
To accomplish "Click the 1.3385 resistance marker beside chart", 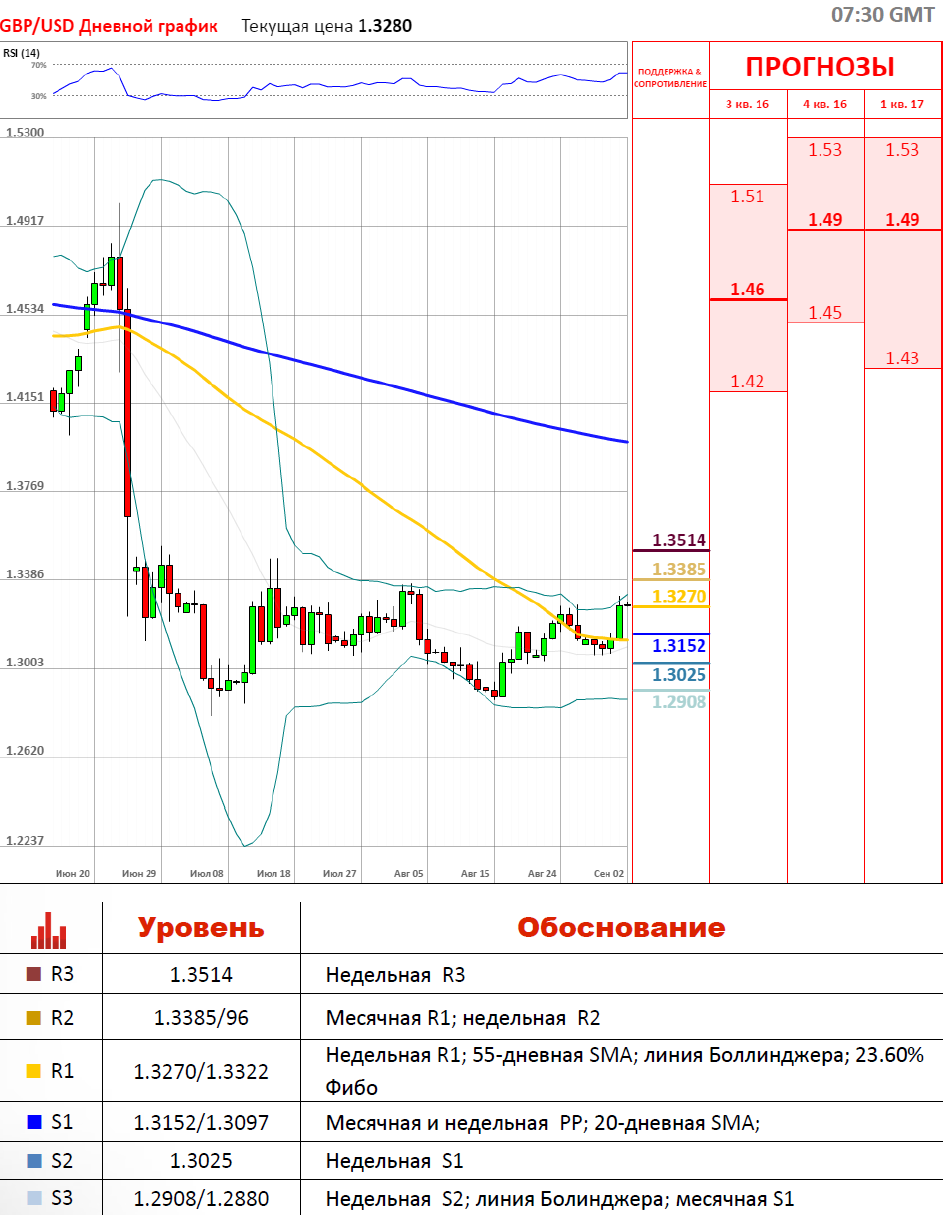I will point(679,570).
